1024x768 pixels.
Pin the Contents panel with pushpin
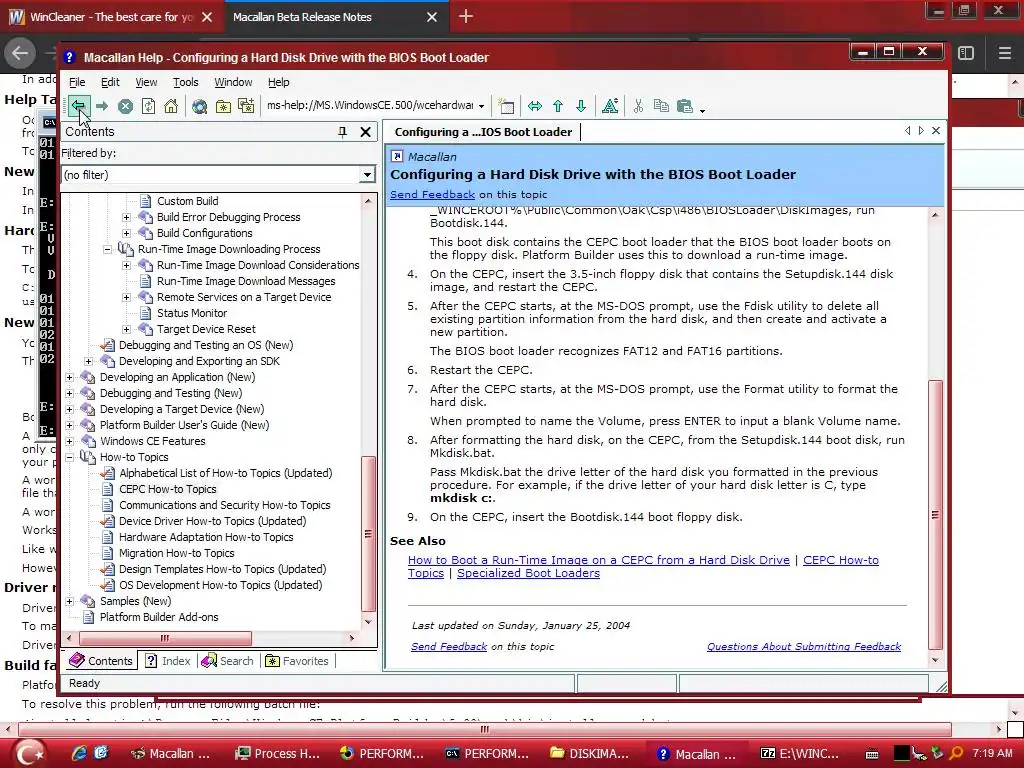342,132
